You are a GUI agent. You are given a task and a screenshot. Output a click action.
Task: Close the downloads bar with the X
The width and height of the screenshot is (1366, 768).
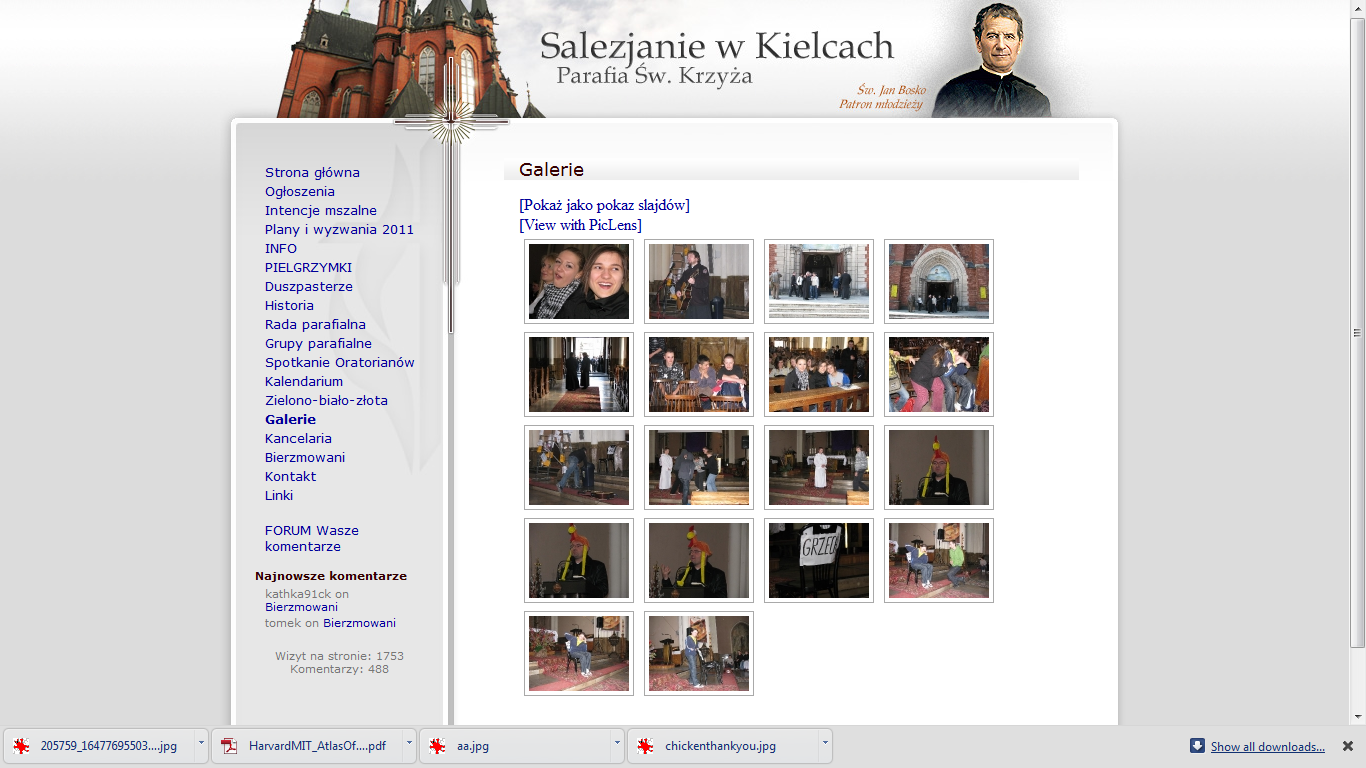(x=1347, y=746)
